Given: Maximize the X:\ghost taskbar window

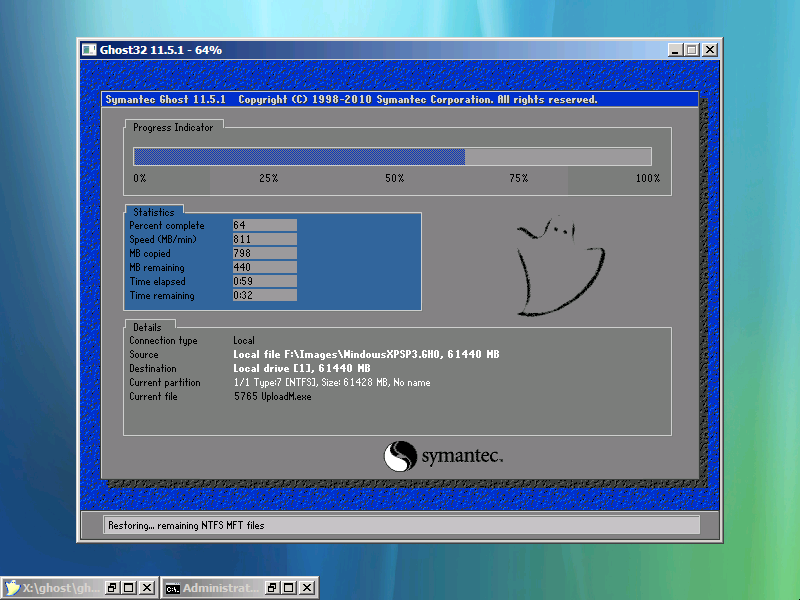Looking at the screenshot, I should [x=129, y=588].
